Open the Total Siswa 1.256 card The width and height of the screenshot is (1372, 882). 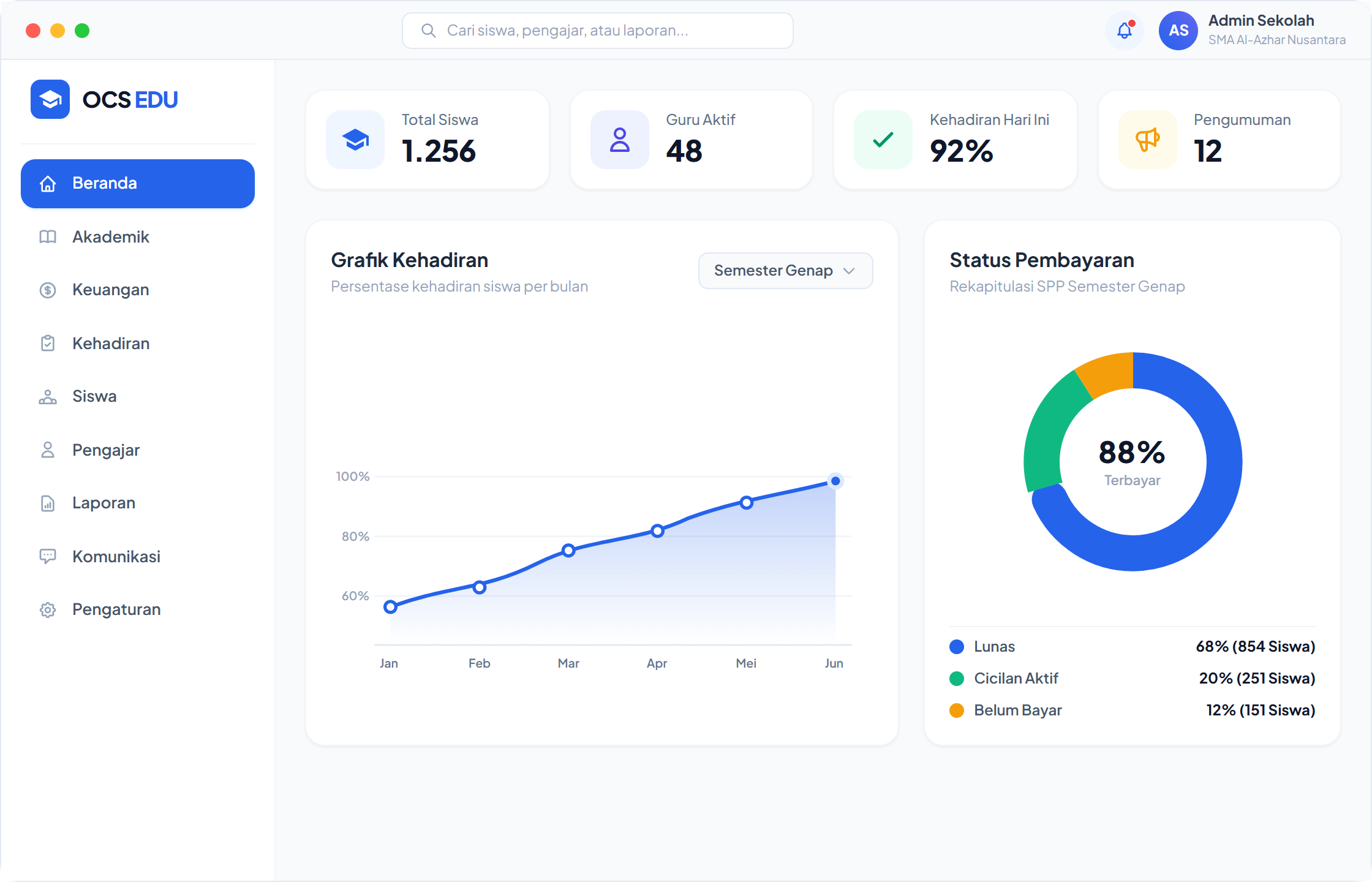428,140
